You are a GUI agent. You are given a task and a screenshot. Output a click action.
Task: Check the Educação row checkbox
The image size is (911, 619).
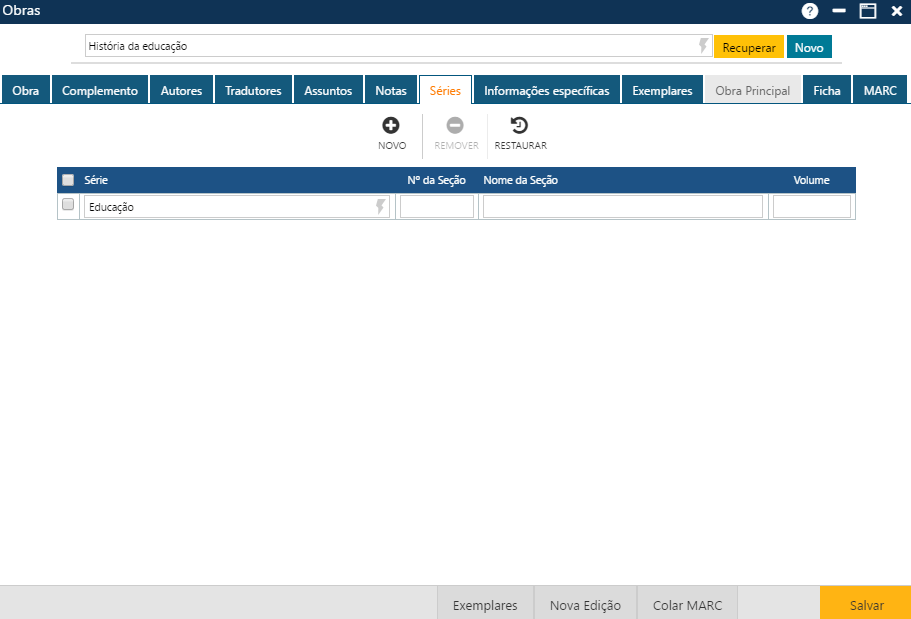[x=68, y=205]
